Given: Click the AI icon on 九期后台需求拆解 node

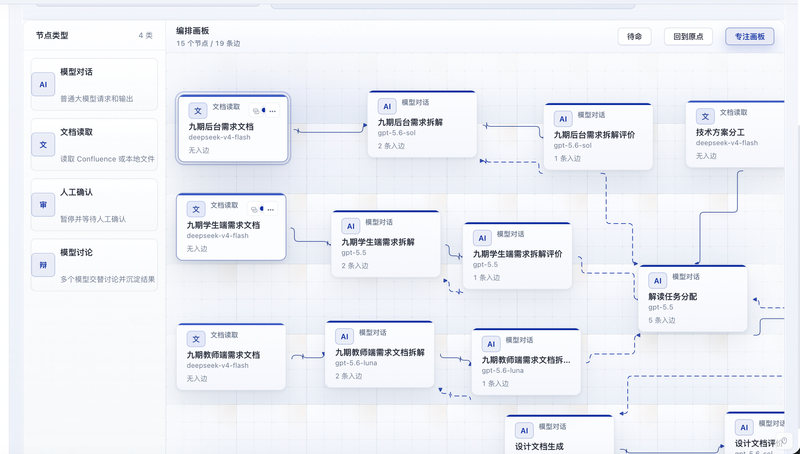Looking at the screenshot, I should [387, 107].
